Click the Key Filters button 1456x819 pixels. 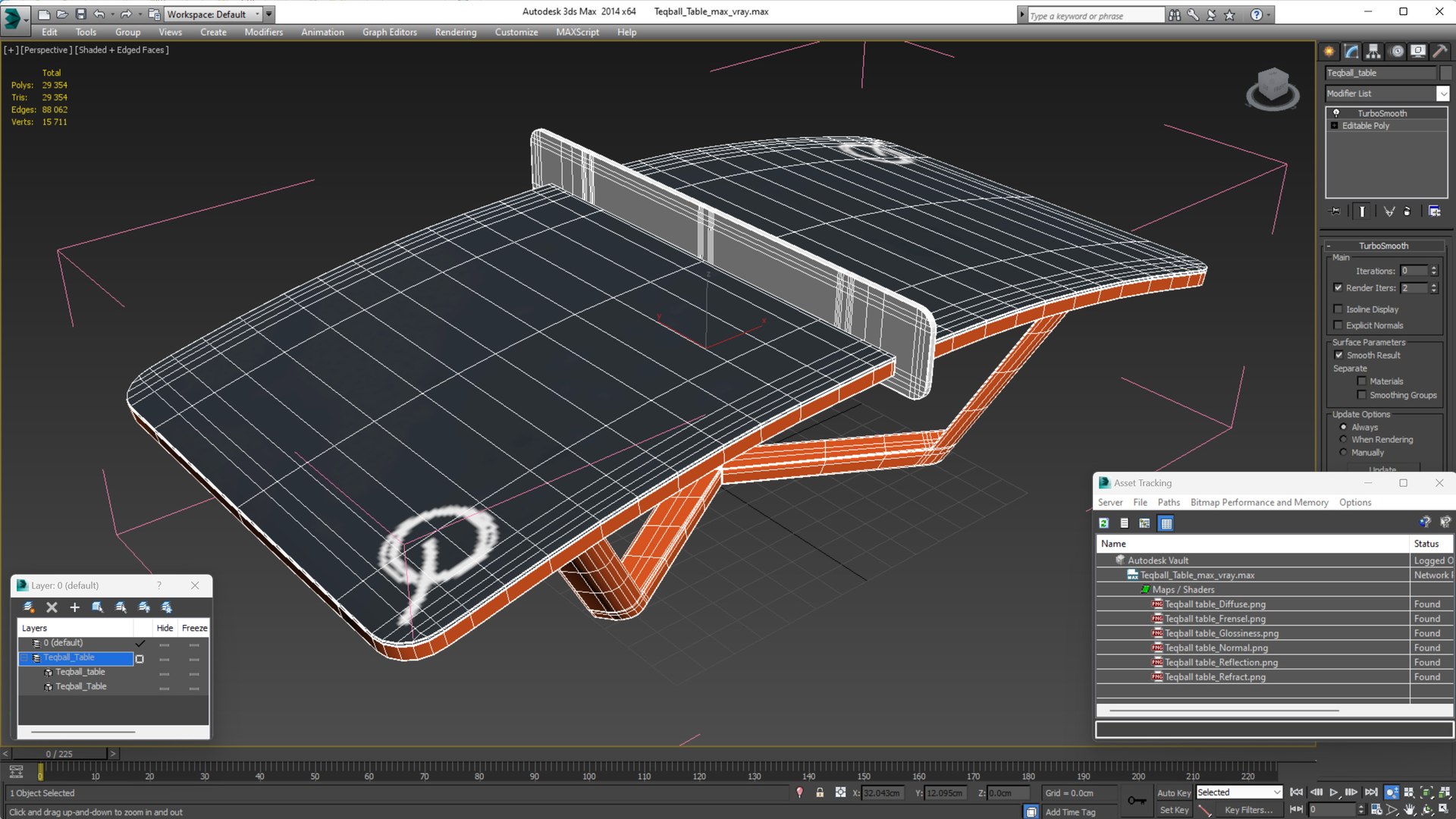[1247, 810]
